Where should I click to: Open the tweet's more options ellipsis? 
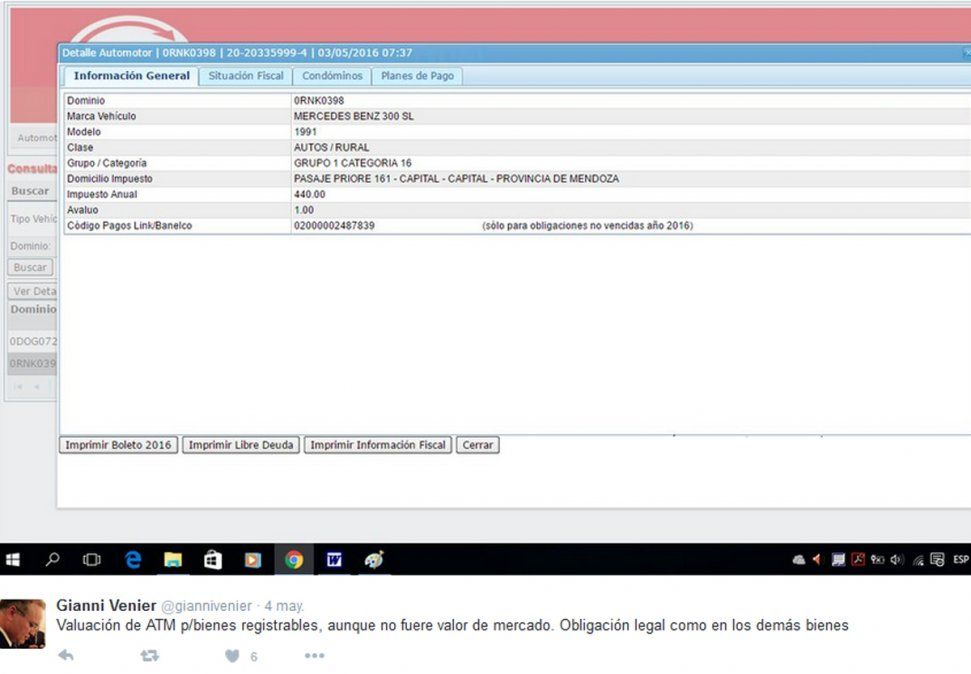pos(314,656)
